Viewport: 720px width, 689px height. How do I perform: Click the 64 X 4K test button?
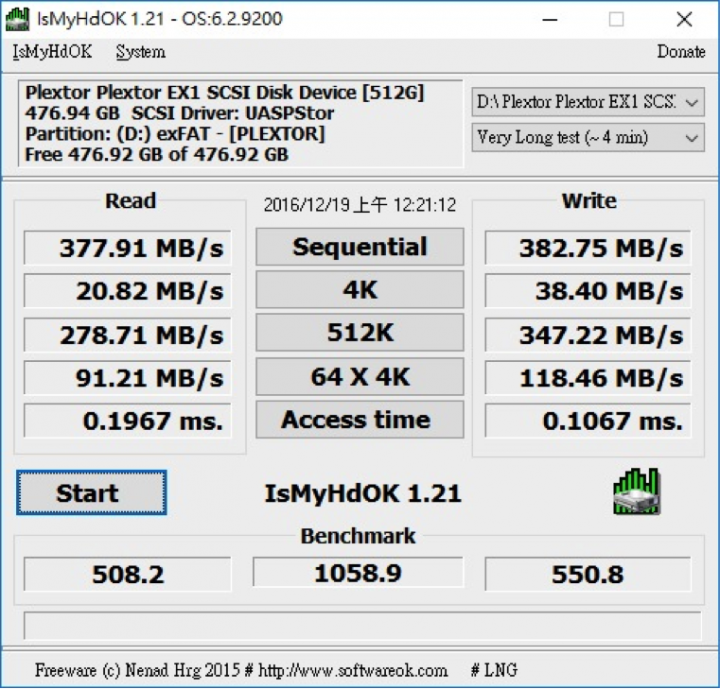coord(360,377)
